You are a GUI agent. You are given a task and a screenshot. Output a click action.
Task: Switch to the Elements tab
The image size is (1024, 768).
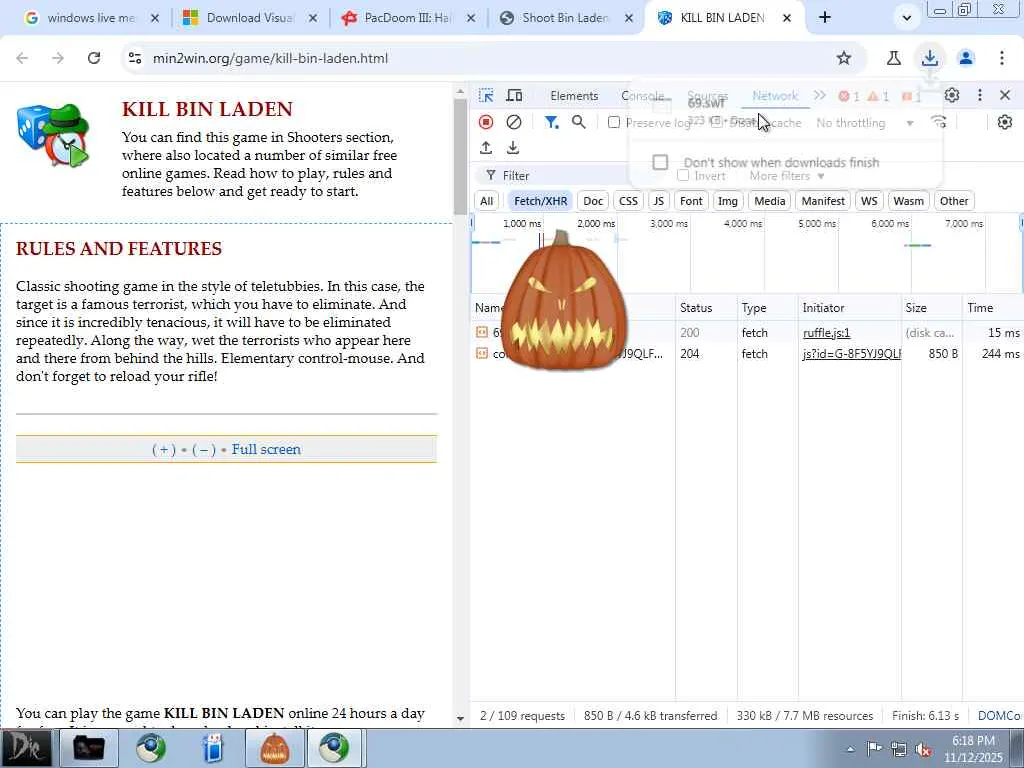[574, 96]
